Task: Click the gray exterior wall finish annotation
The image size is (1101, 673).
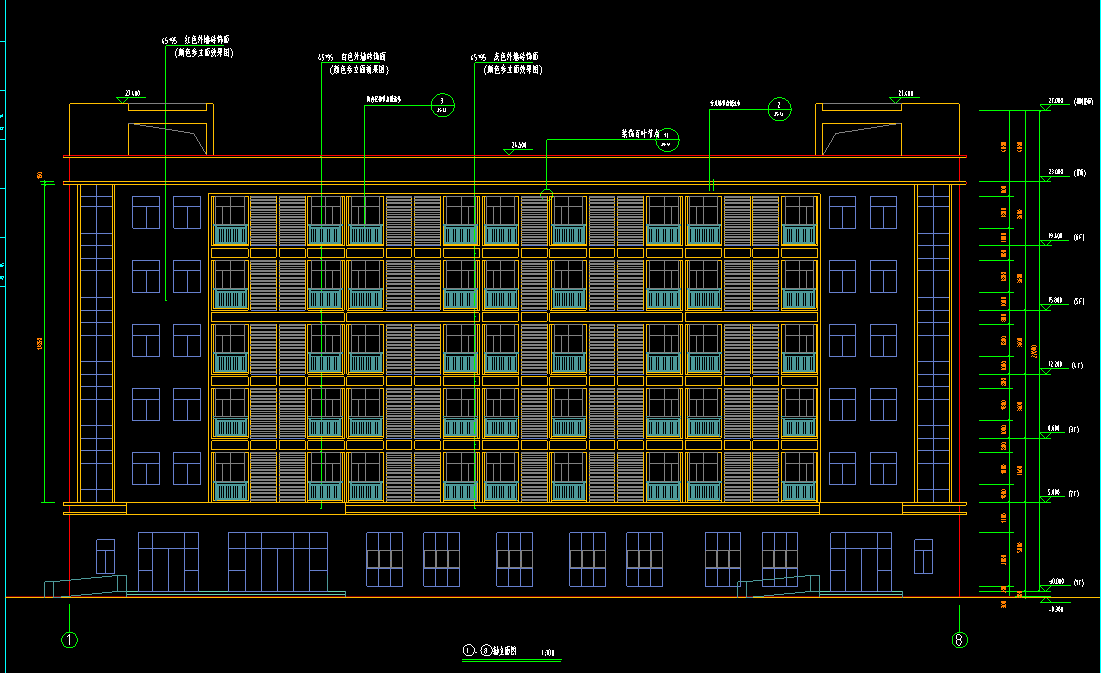Action: click(506, 64)
